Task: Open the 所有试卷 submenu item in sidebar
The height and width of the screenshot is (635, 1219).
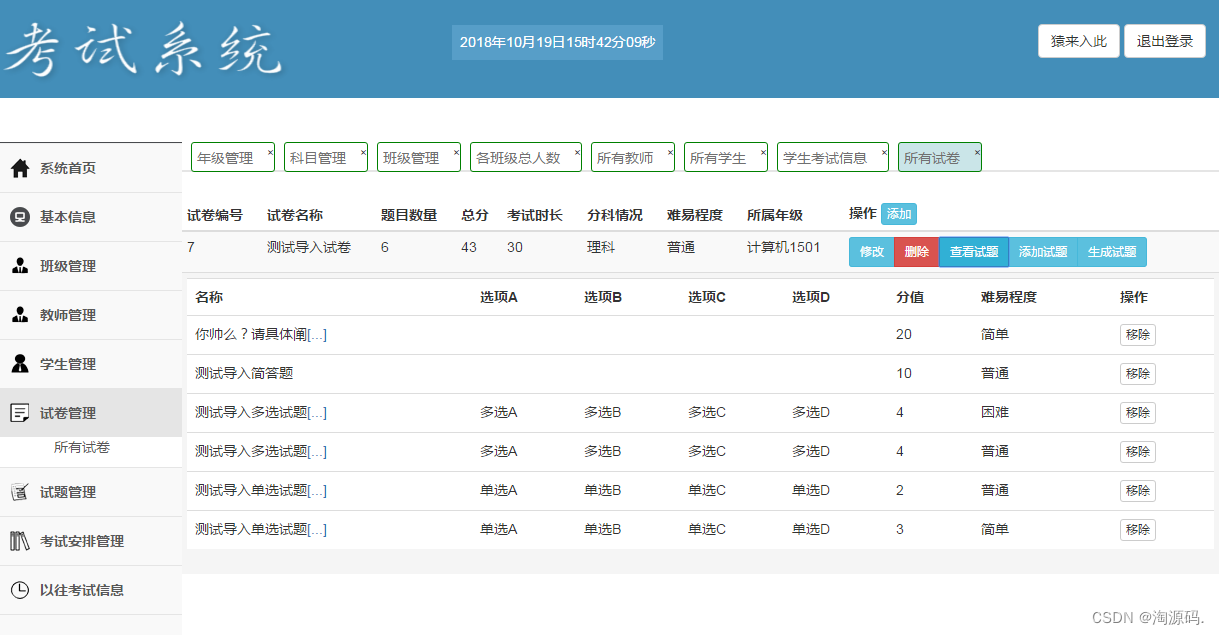Action: click(x=82, y=448)
